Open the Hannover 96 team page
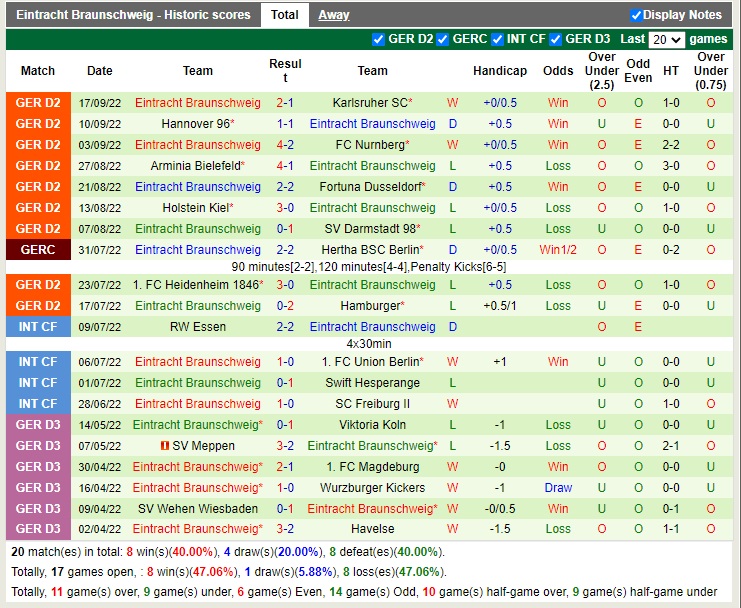Image resolution: width=741 pixels, height=608 pixels. 196,124
